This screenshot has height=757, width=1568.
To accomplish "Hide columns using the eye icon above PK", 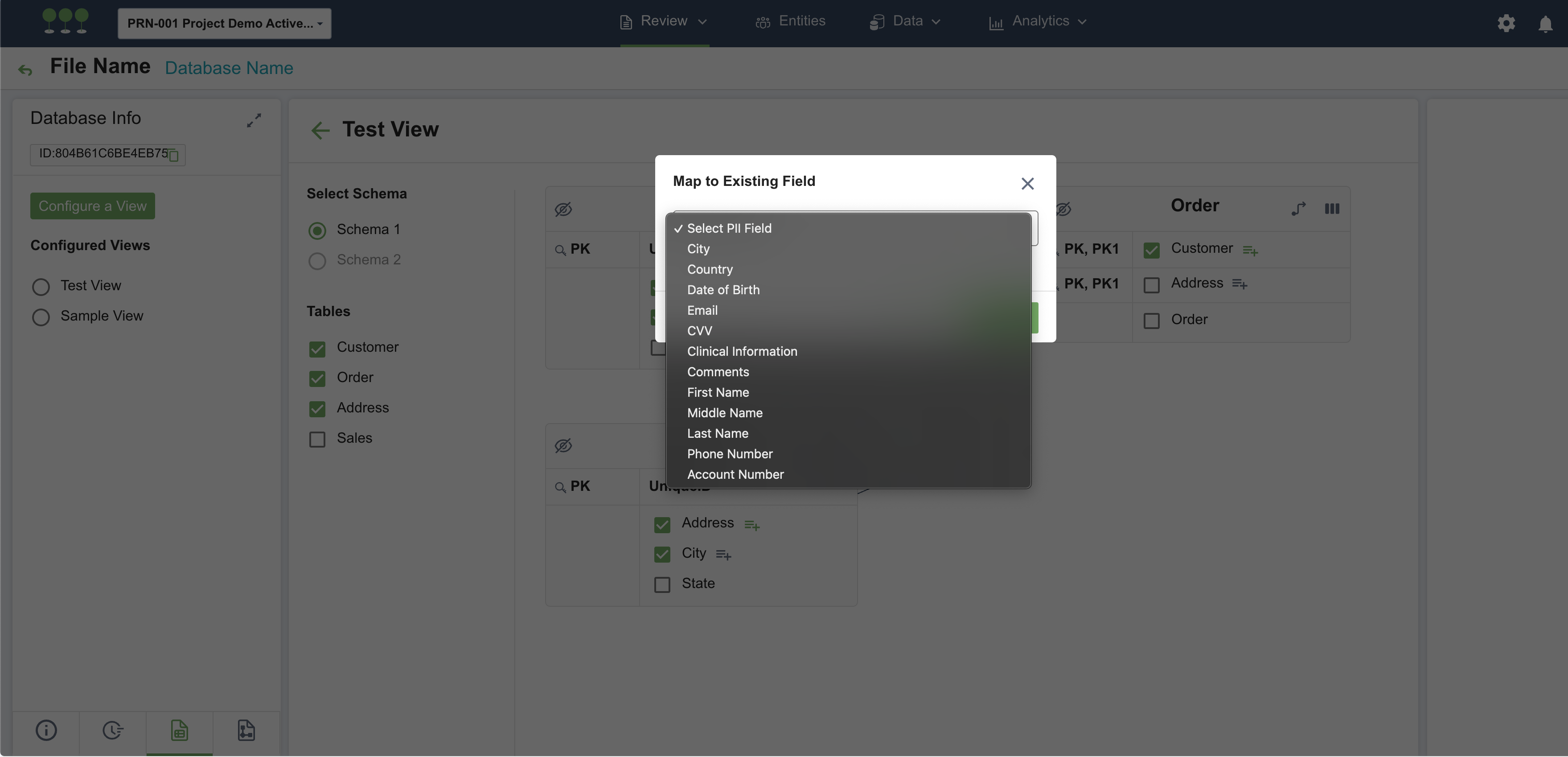I will pyautogui.click(x=564, y=209).
